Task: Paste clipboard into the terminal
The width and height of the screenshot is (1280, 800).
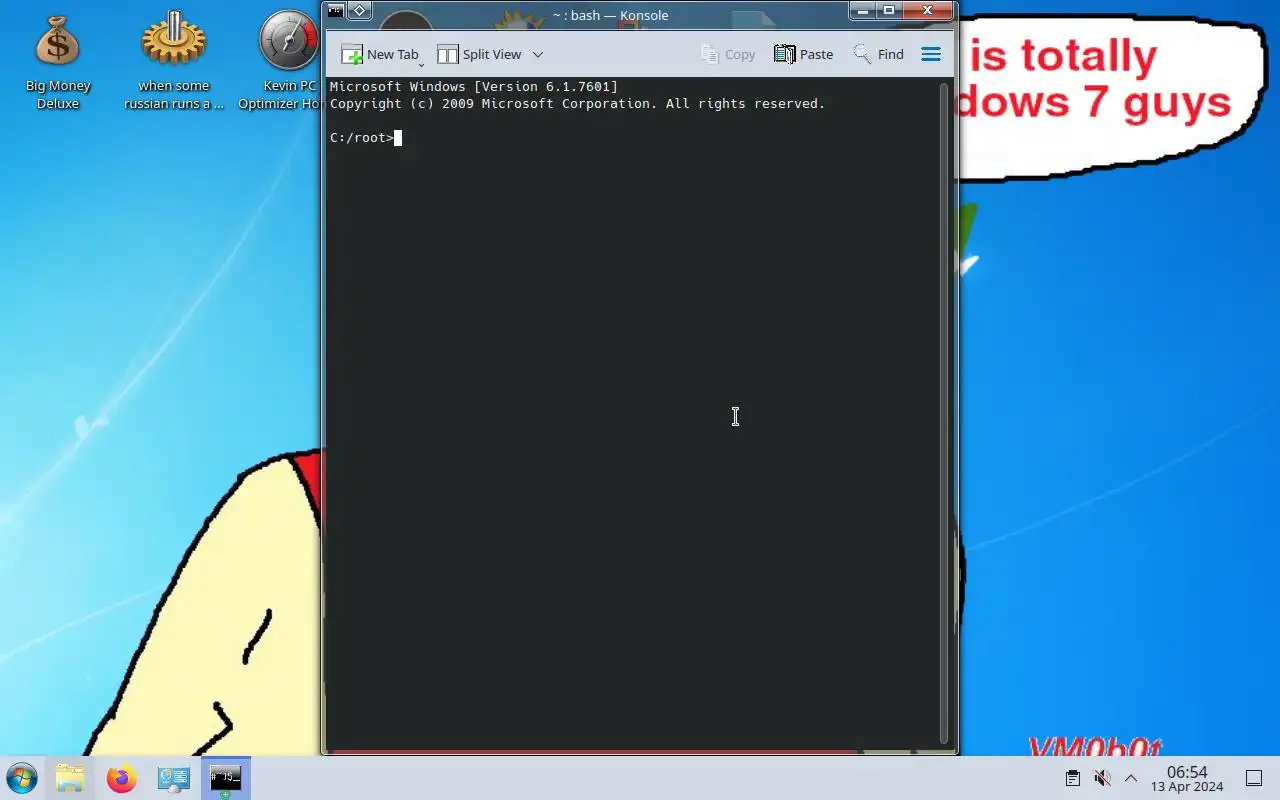Action: (803, 55)
